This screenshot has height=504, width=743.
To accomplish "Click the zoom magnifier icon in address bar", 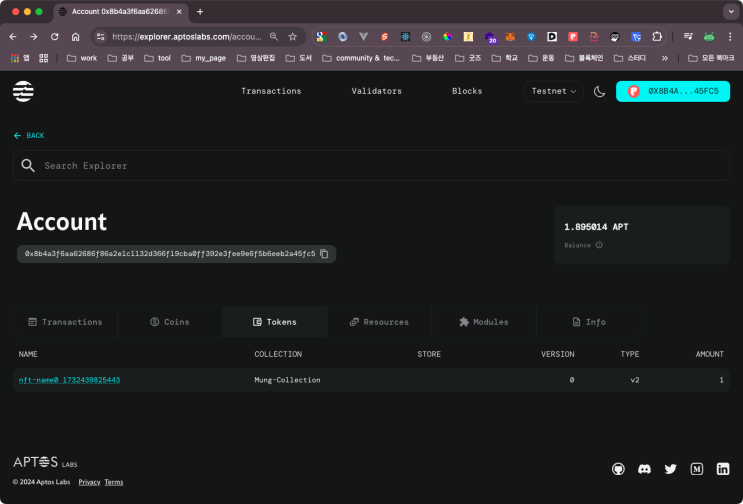I will click(274, 36).
